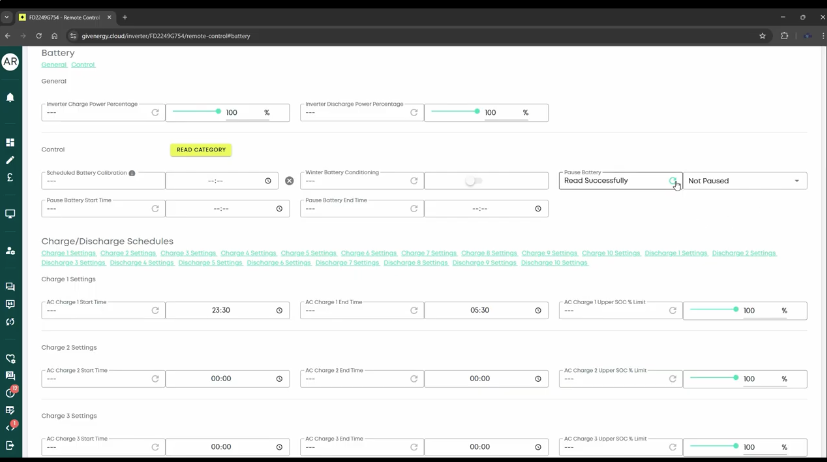This screenshot has width=827, height=462.
Task: Click the logout icon at sidebar bottom
Action: pyautogui.click(x=10, y=445)
